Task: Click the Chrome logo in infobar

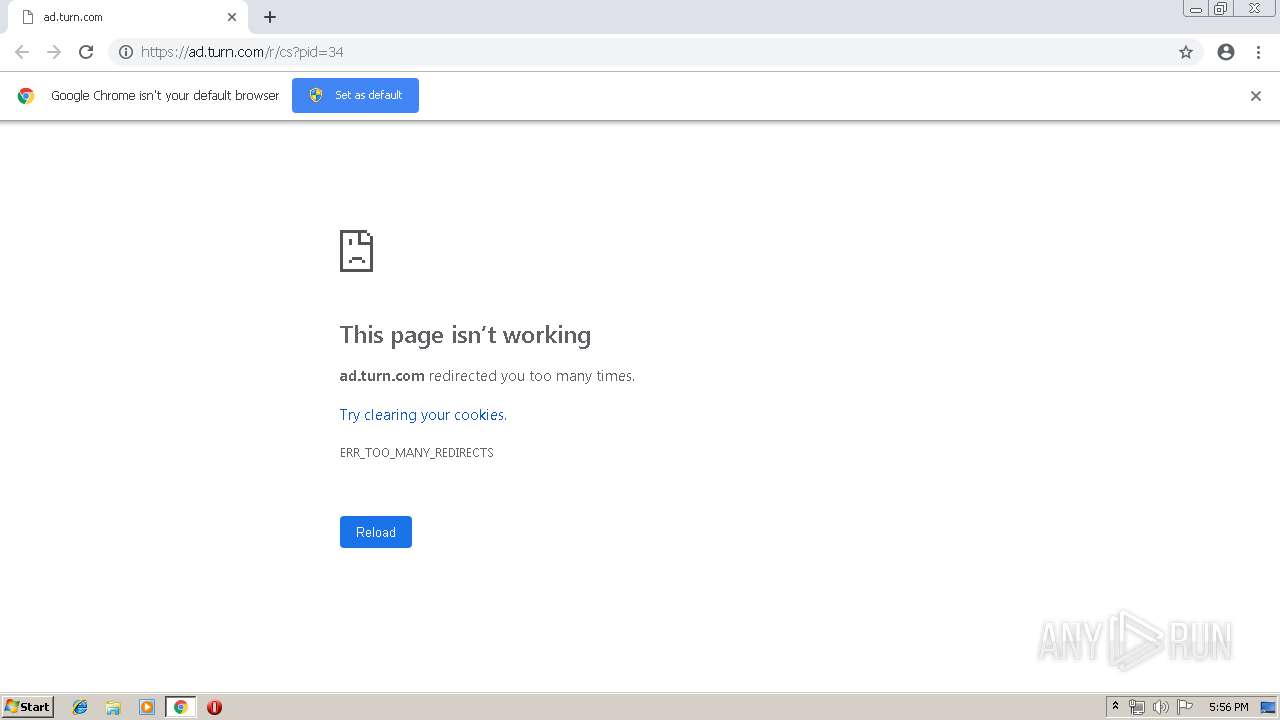Action: (x=26, y=96)
